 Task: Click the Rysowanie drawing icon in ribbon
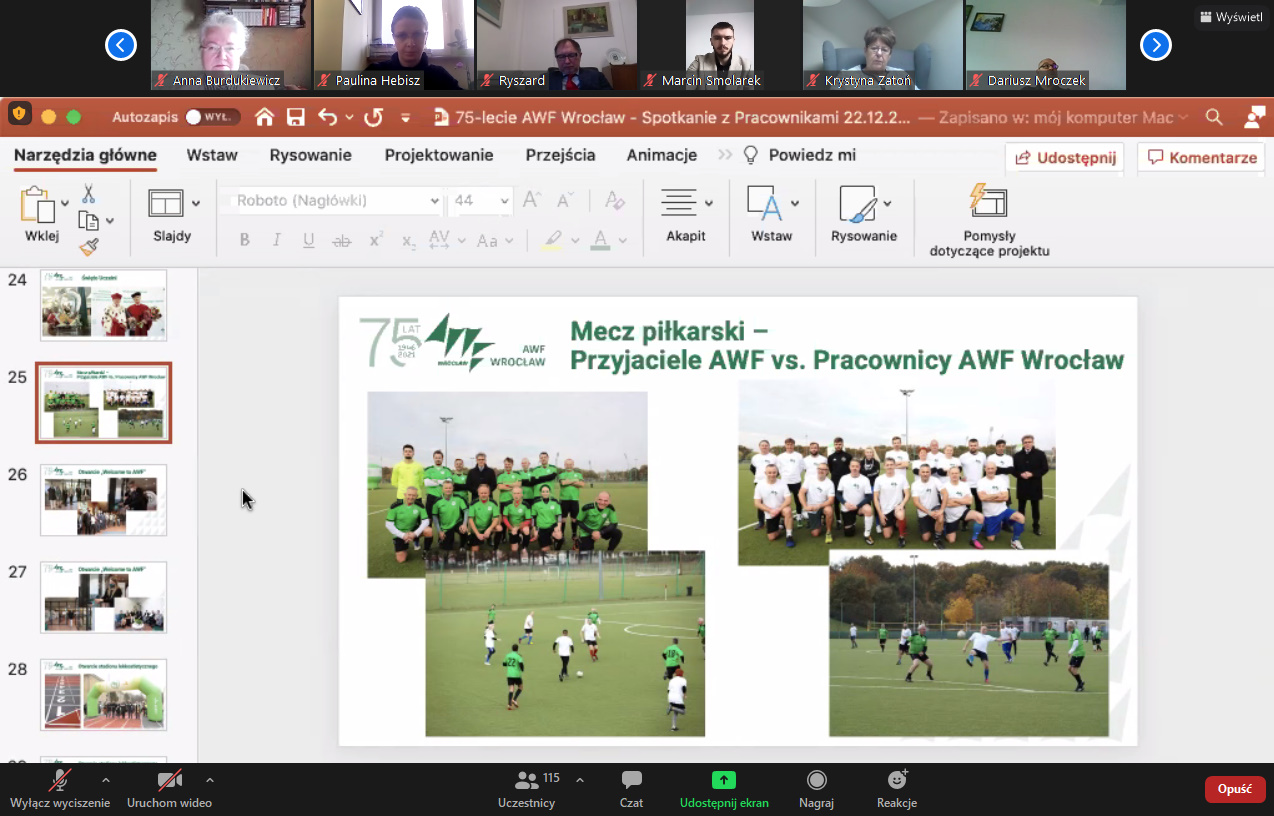click(857, 203)
